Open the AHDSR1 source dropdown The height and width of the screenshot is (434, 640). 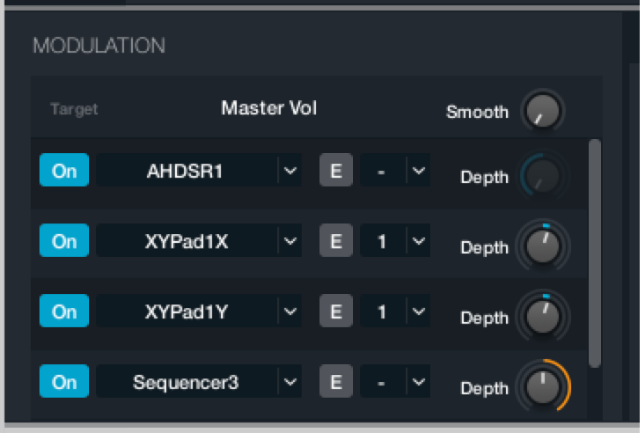tap(290, 171)
